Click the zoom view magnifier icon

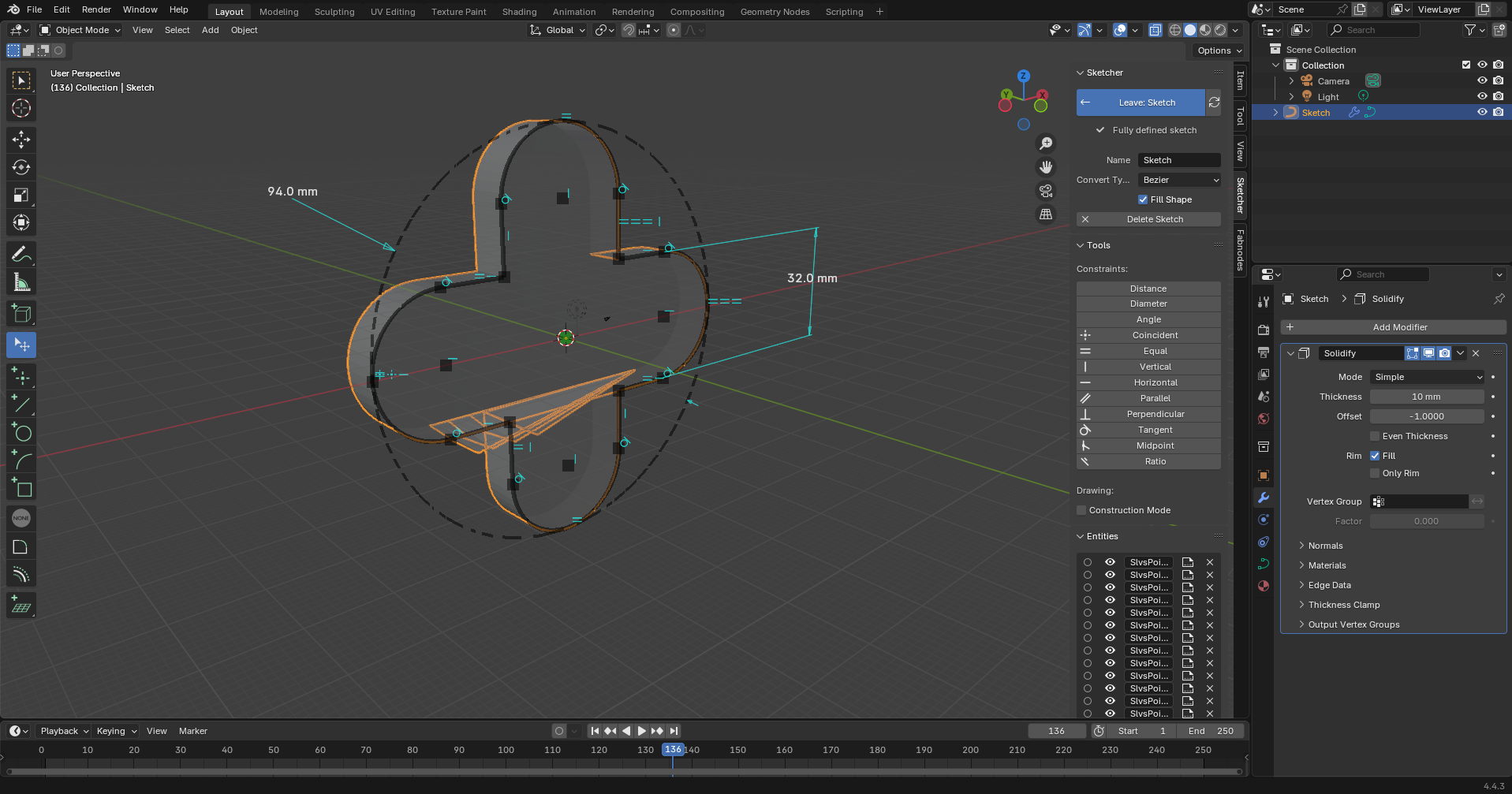click(1046, 144)
